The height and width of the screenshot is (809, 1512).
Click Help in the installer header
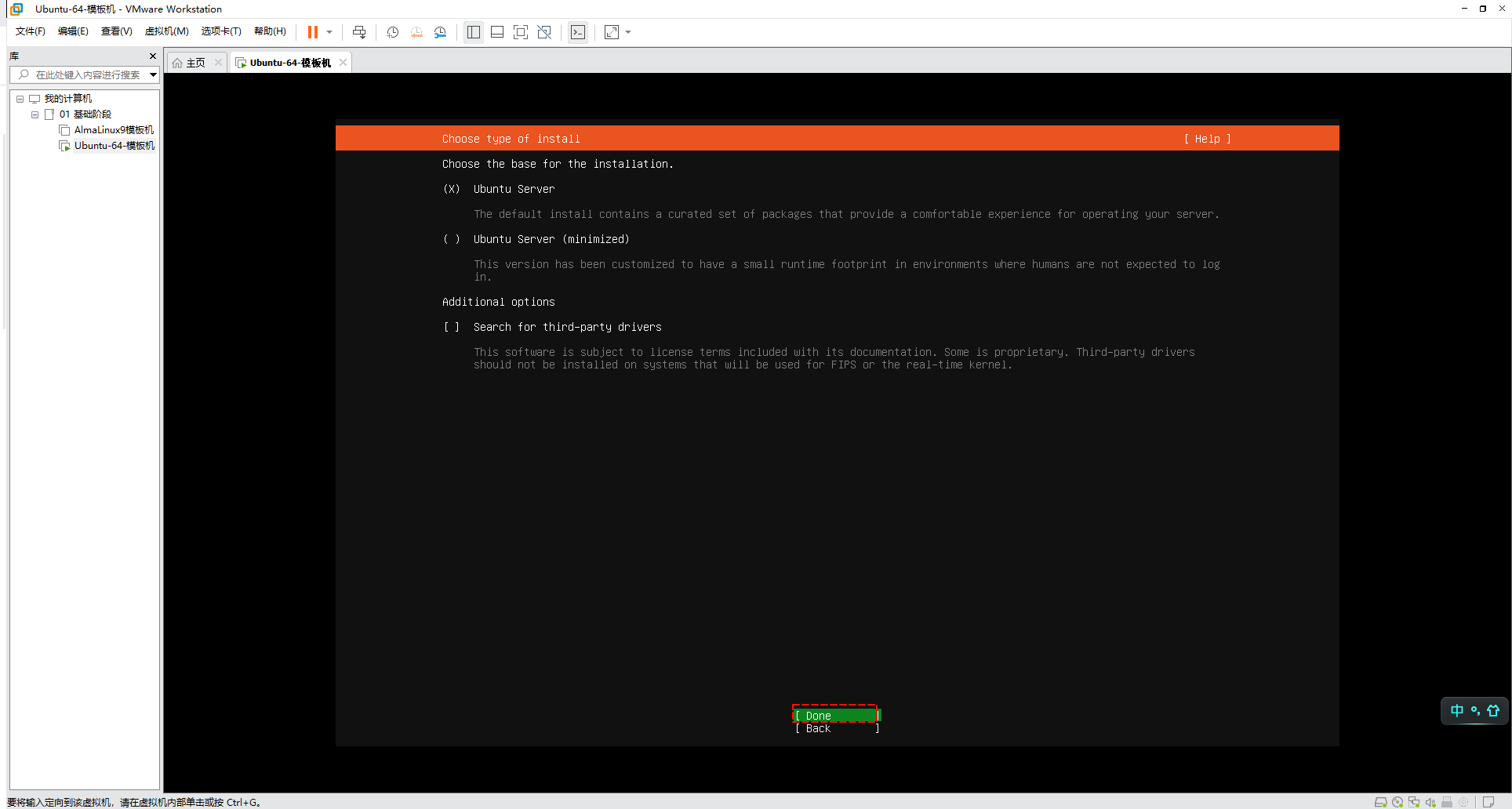[1207, 139]
